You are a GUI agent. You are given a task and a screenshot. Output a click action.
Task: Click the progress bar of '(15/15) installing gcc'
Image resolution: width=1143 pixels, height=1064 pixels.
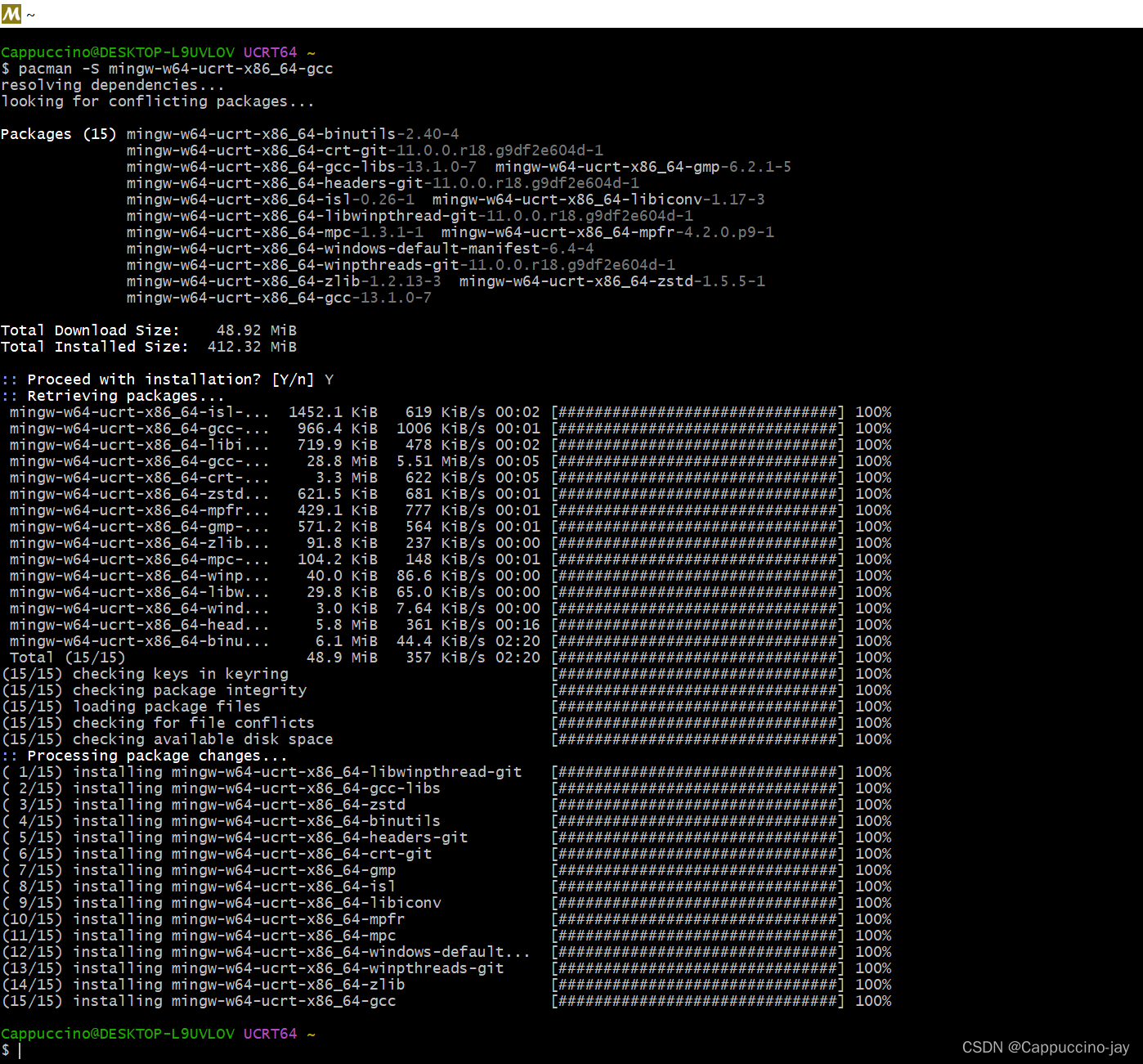pos(697,1001)
